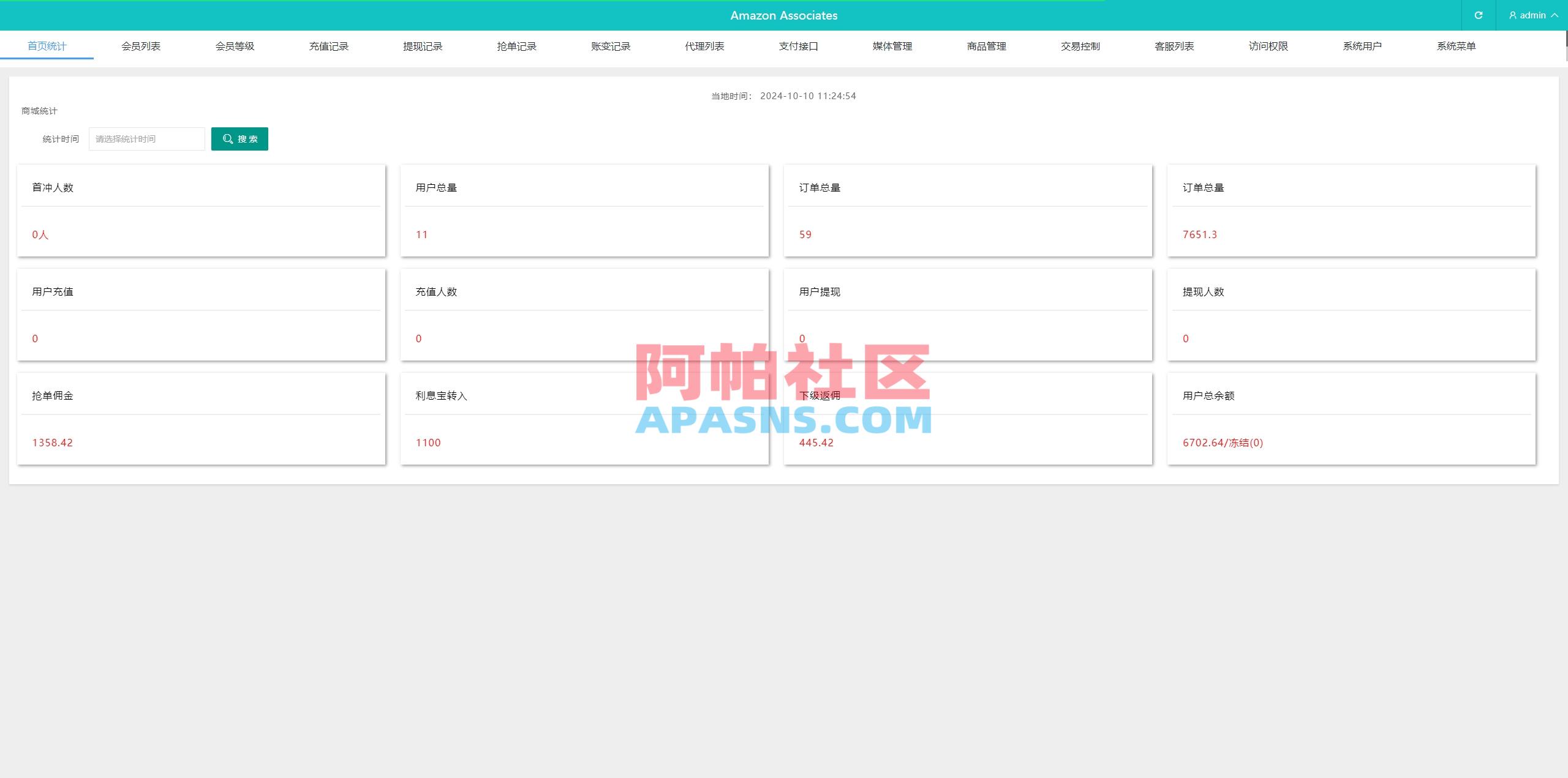Click the magnifier icon on the search button
Viewport: 1568px width, 778px height.
227,138
